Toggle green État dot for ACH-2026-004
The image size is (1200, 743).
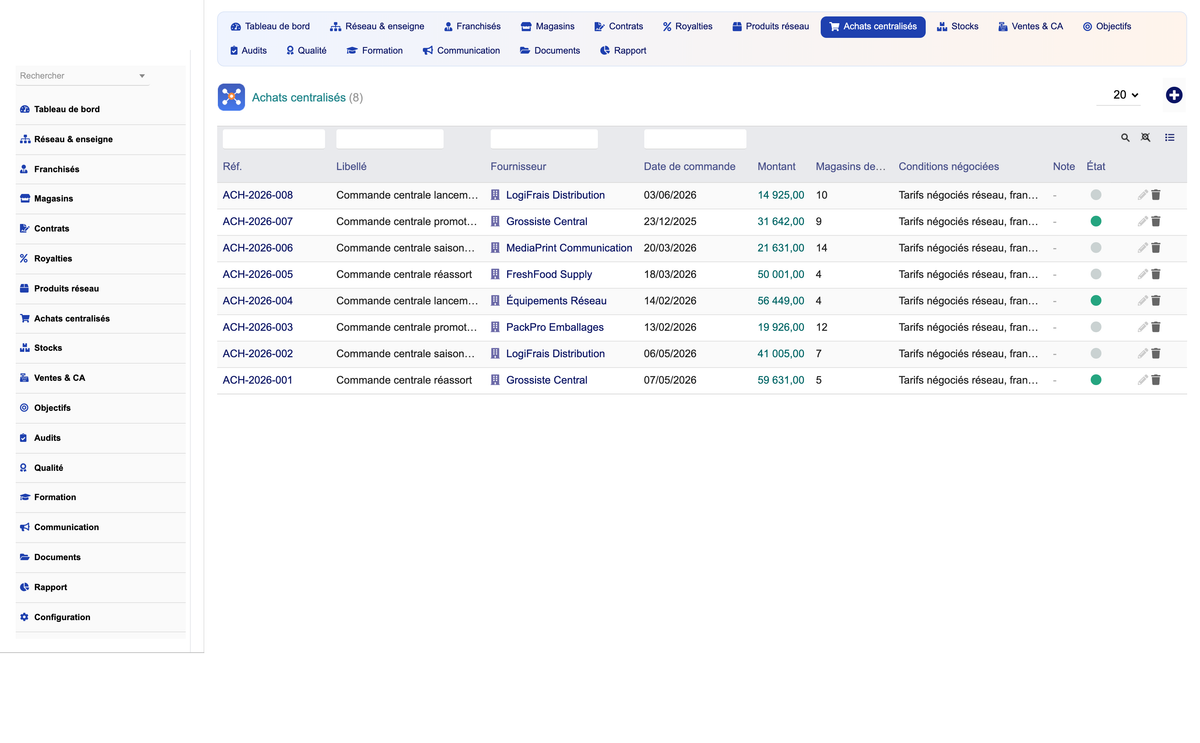tap(1096, 301)
